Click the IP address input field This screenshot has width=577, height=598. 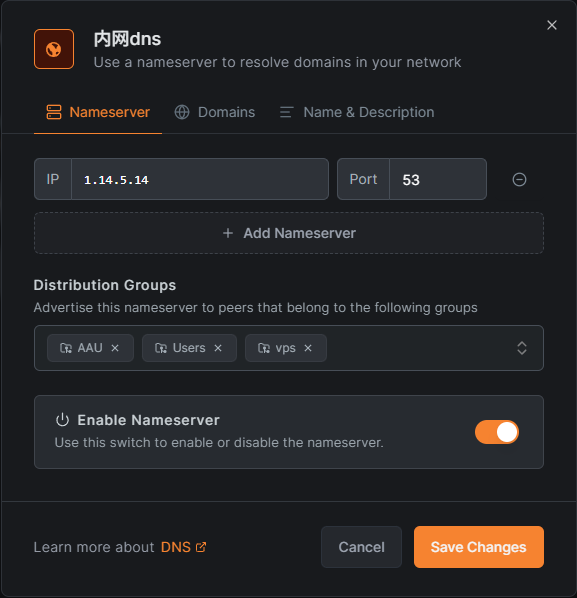coord(200,179)
